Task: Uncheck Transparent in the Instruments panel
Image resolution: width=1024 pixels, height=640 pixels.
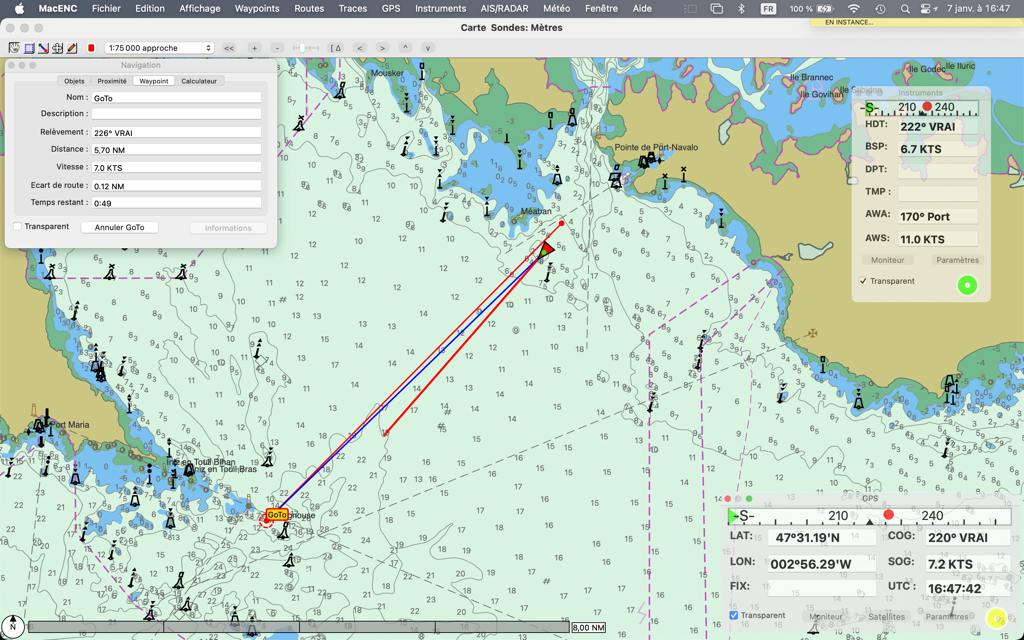Action: click(863, 281)
